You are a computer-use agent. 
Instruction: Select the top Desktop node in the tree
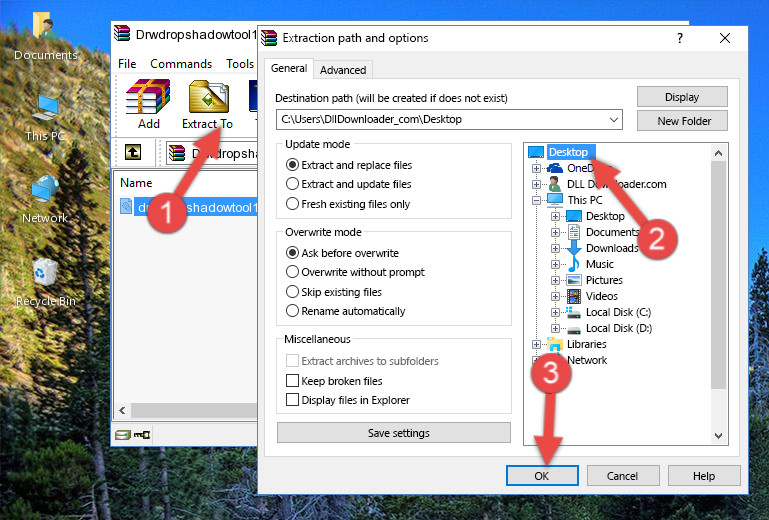[567, 152]
